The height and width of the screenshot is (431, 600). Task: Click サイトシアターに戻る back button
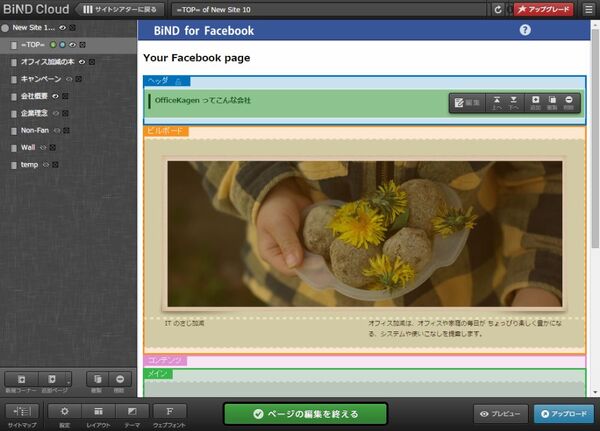coord(120,10)
